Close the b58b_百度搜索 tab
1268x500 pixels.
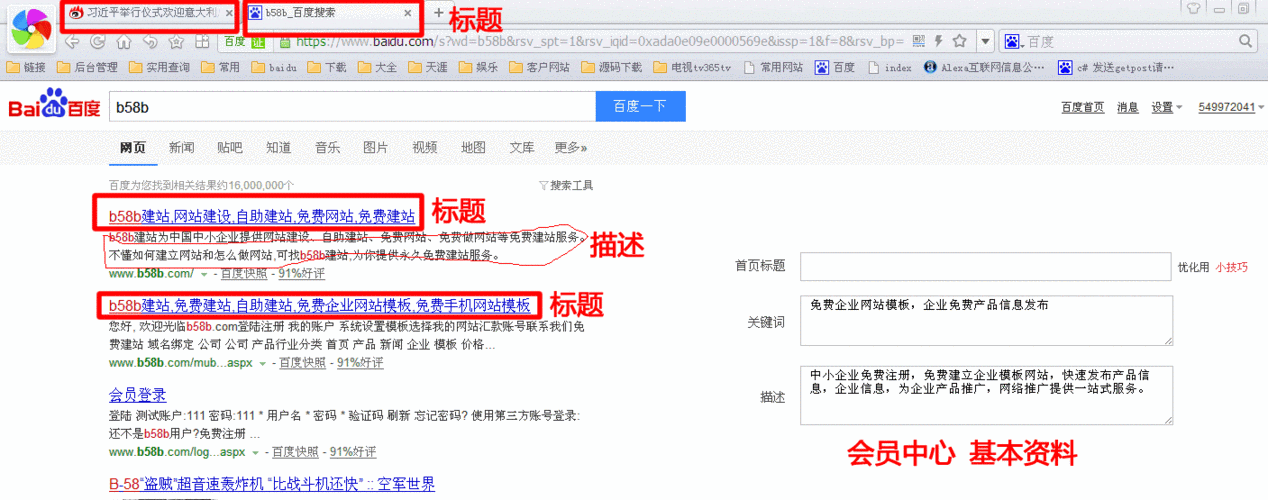pos(408,13)
